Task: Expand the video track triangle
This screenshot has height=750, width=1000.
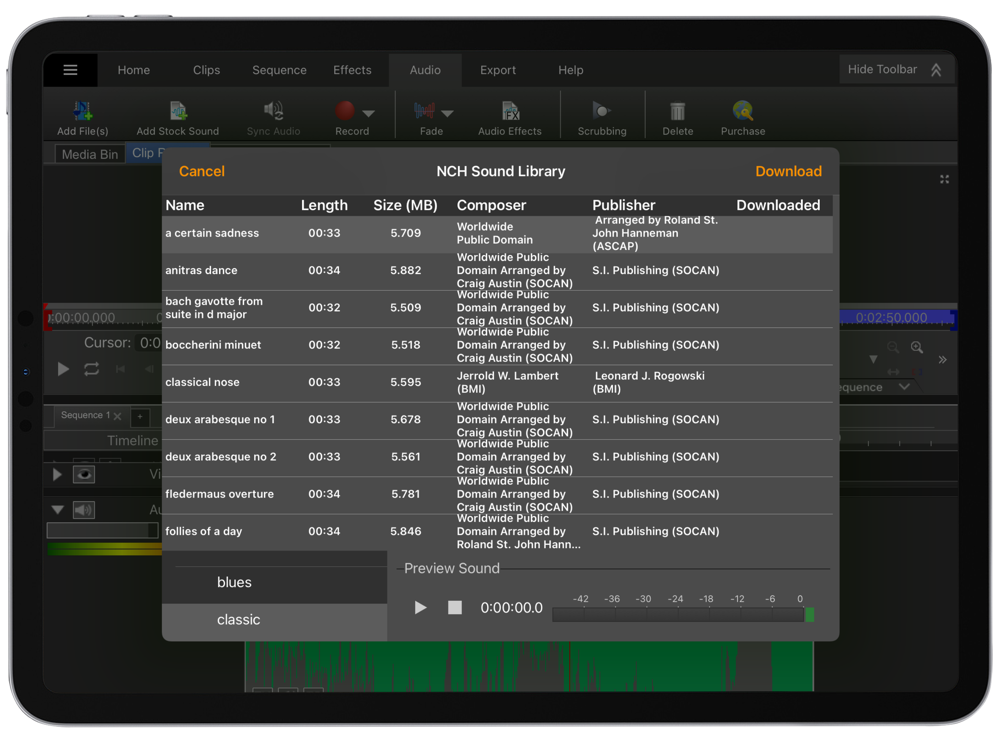Action: click(57, 474)
